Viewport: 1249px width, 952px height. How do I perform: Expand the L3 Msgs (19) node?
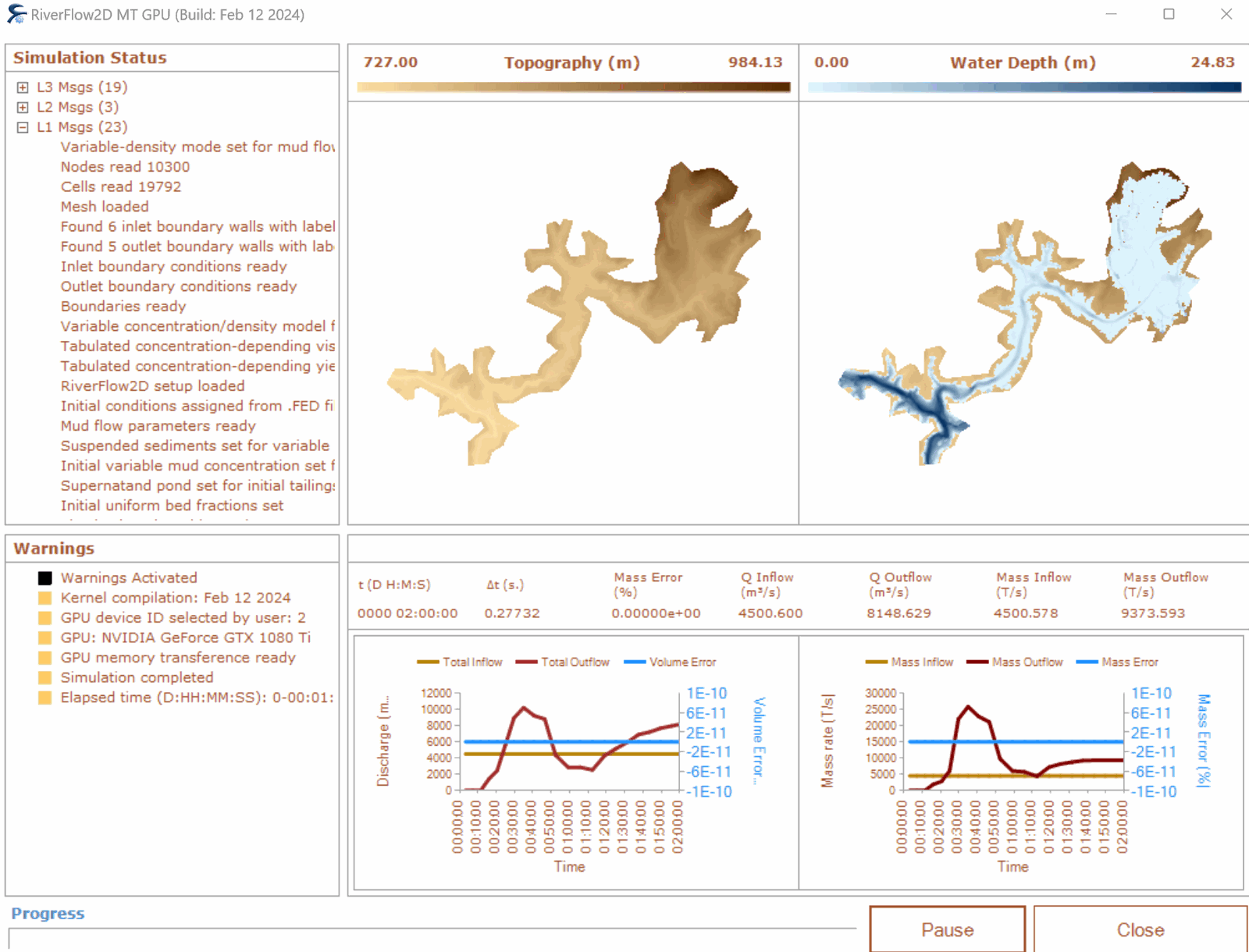[x=23, y=87]
